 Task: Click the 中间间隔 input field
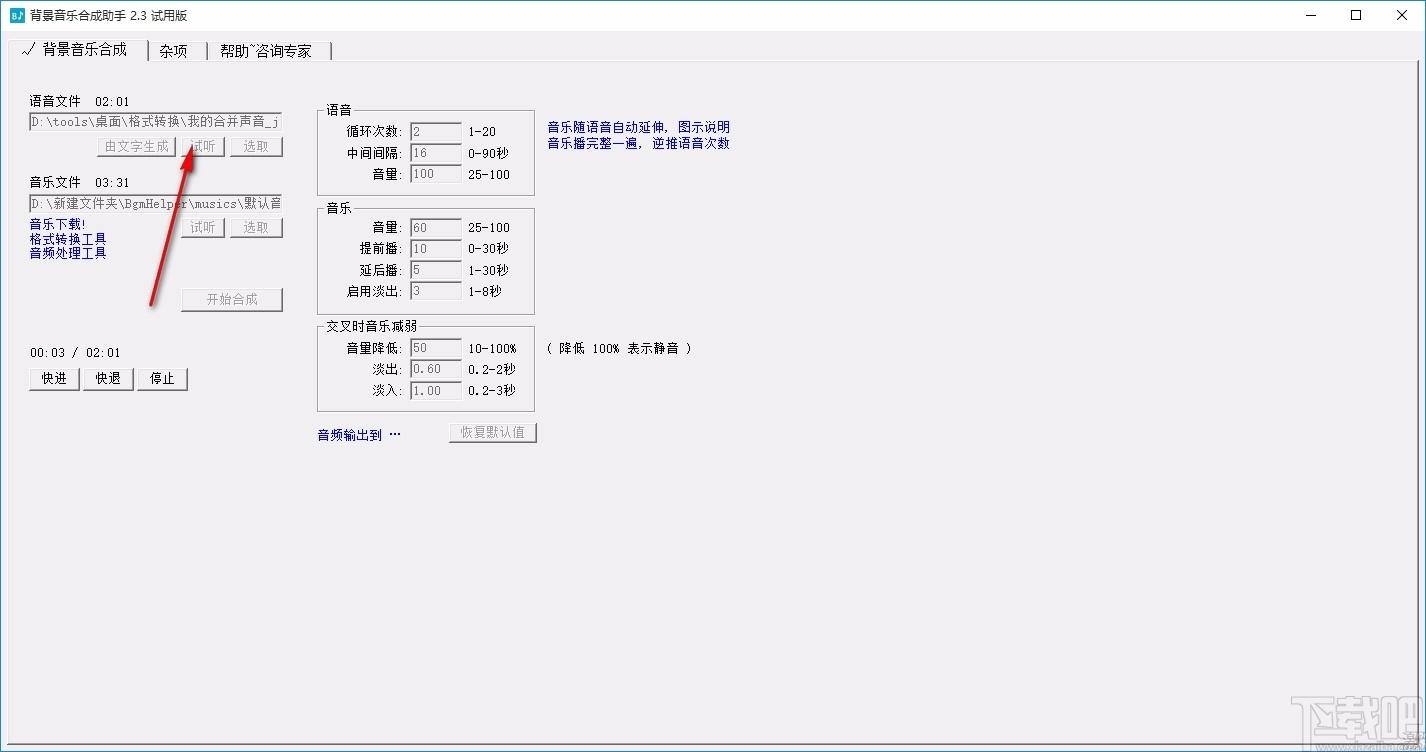(x=436, y=153)
